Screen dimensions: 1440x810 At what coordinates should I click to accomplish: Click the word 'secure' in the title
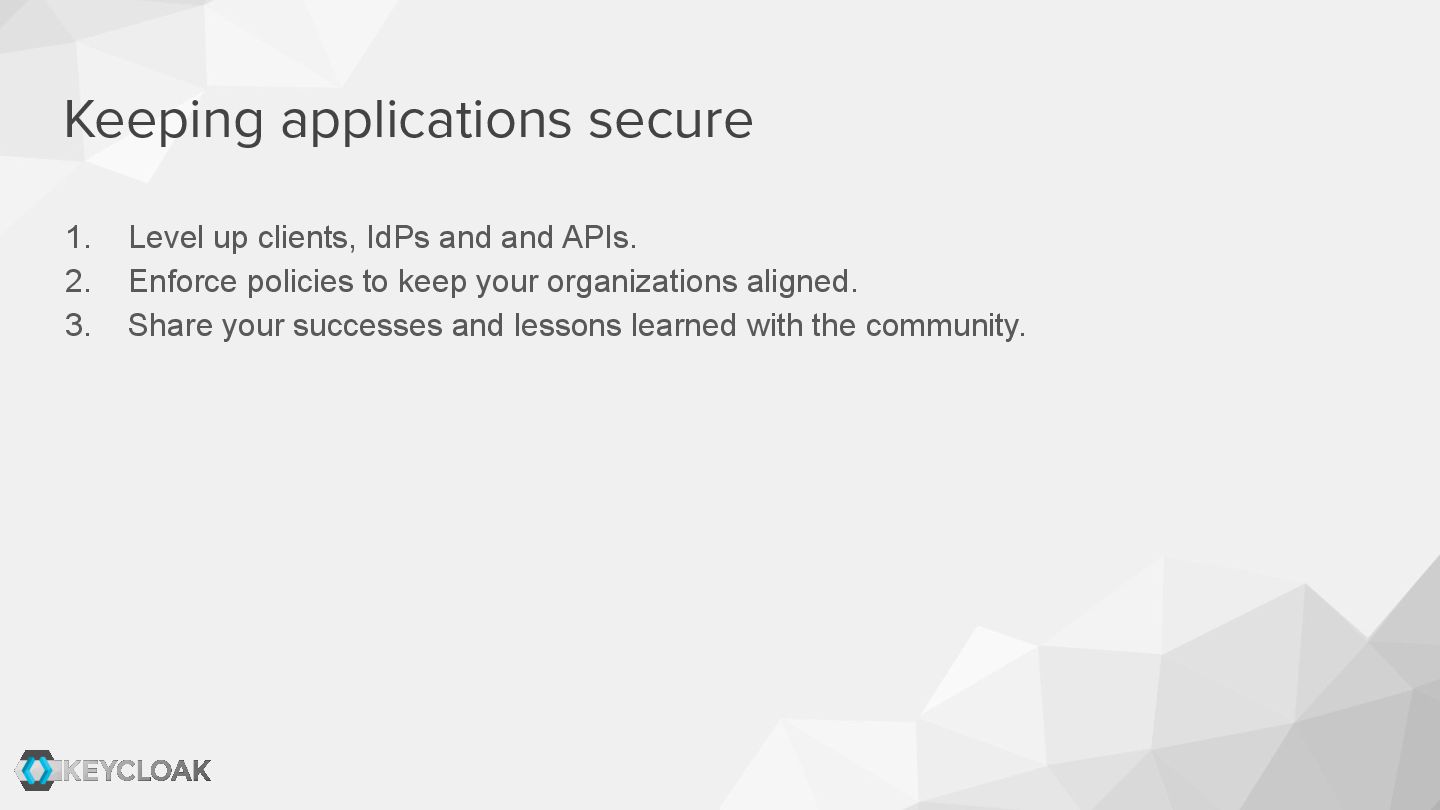tap(670, 120)
